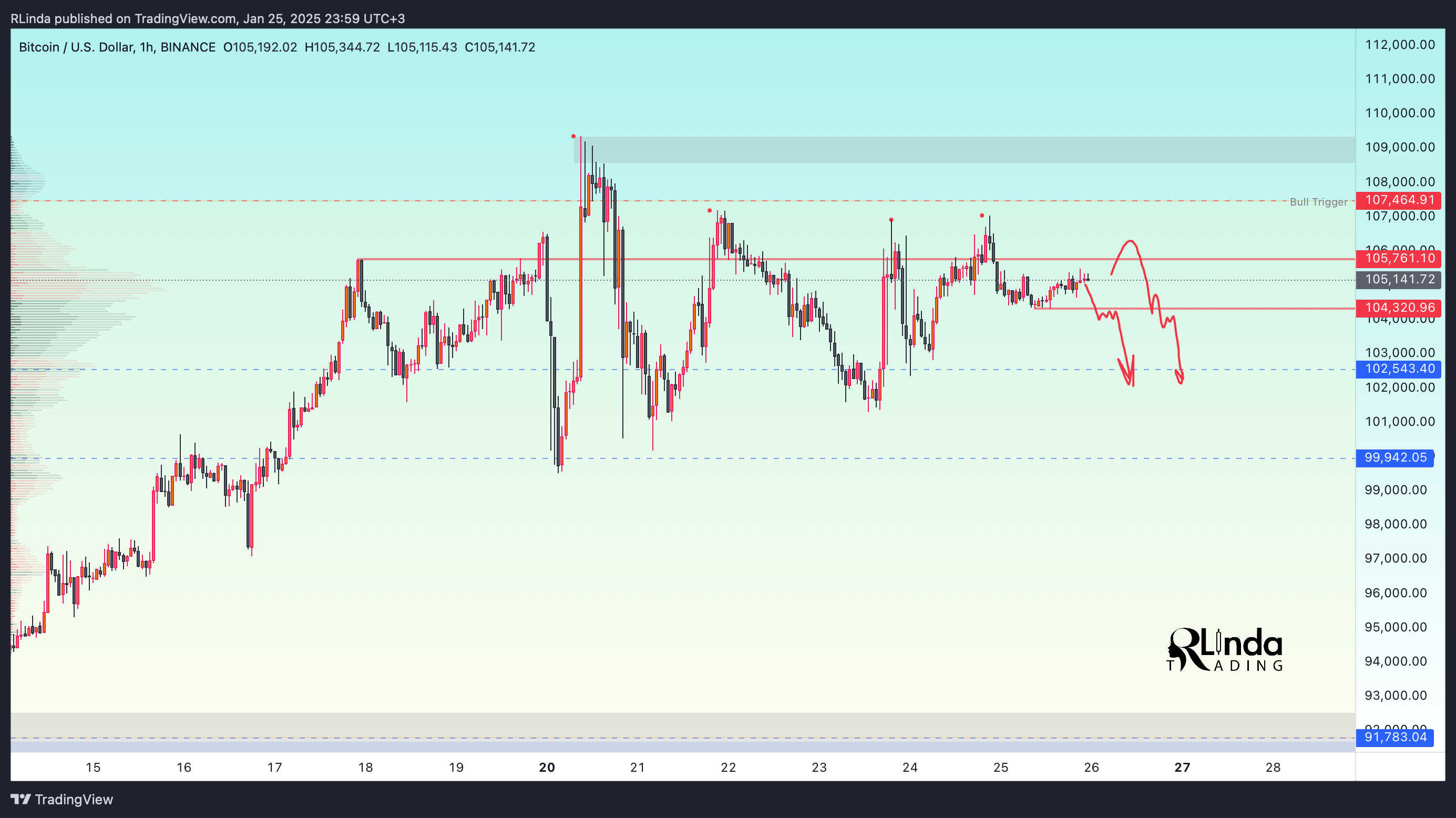This screenshot has height=818, width=1456.
Task: Click the Bull Trigger label
Action: (x=1318, y=202)
